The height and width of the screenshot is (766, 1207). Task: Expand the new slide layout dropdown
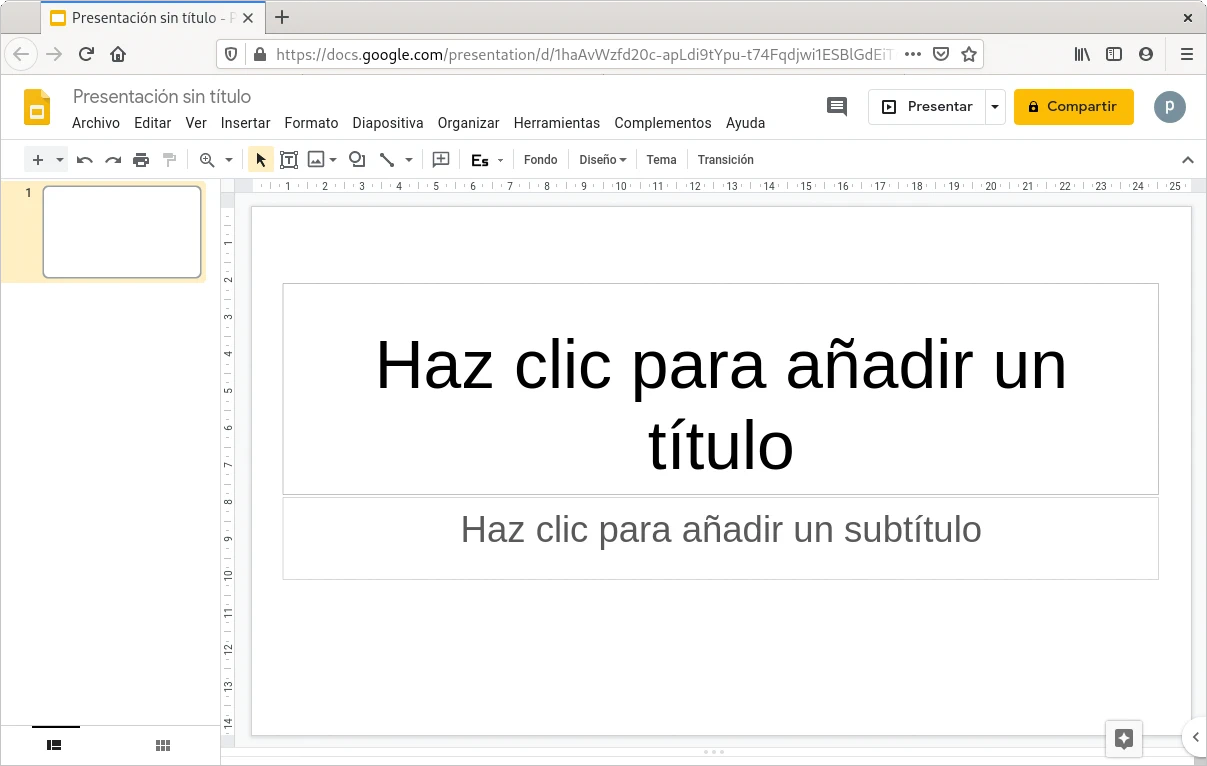60,160
